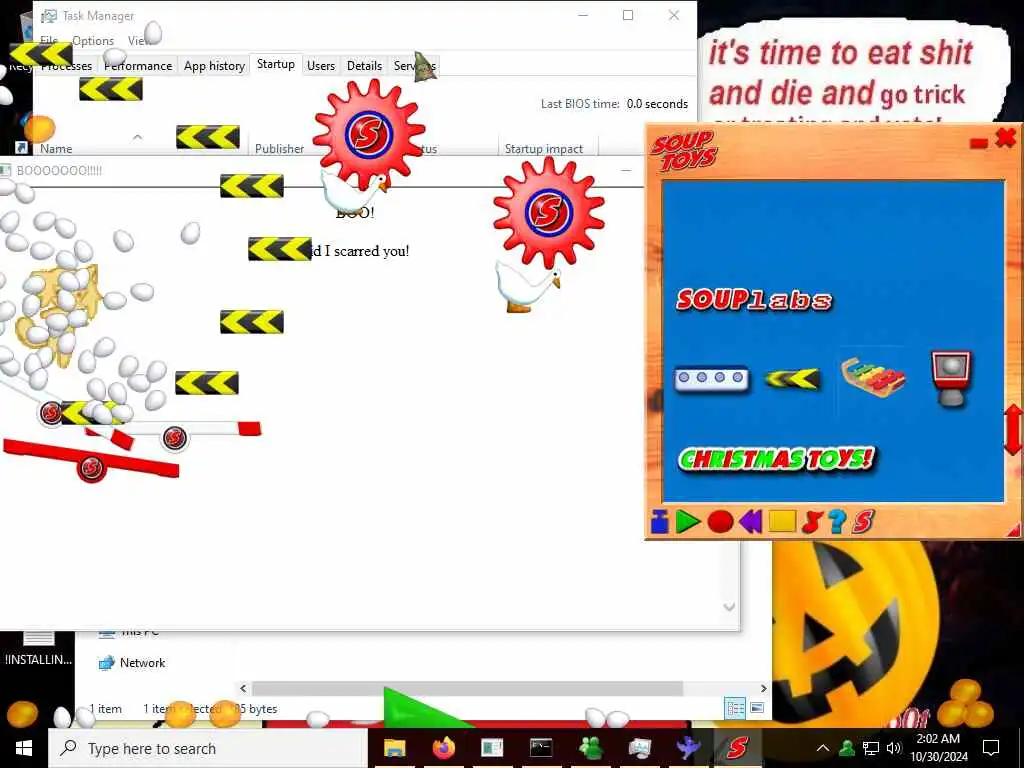Select the chevron arrow toy in toy panel
Screen dimensions: 1024x768
tap(792, 379)
